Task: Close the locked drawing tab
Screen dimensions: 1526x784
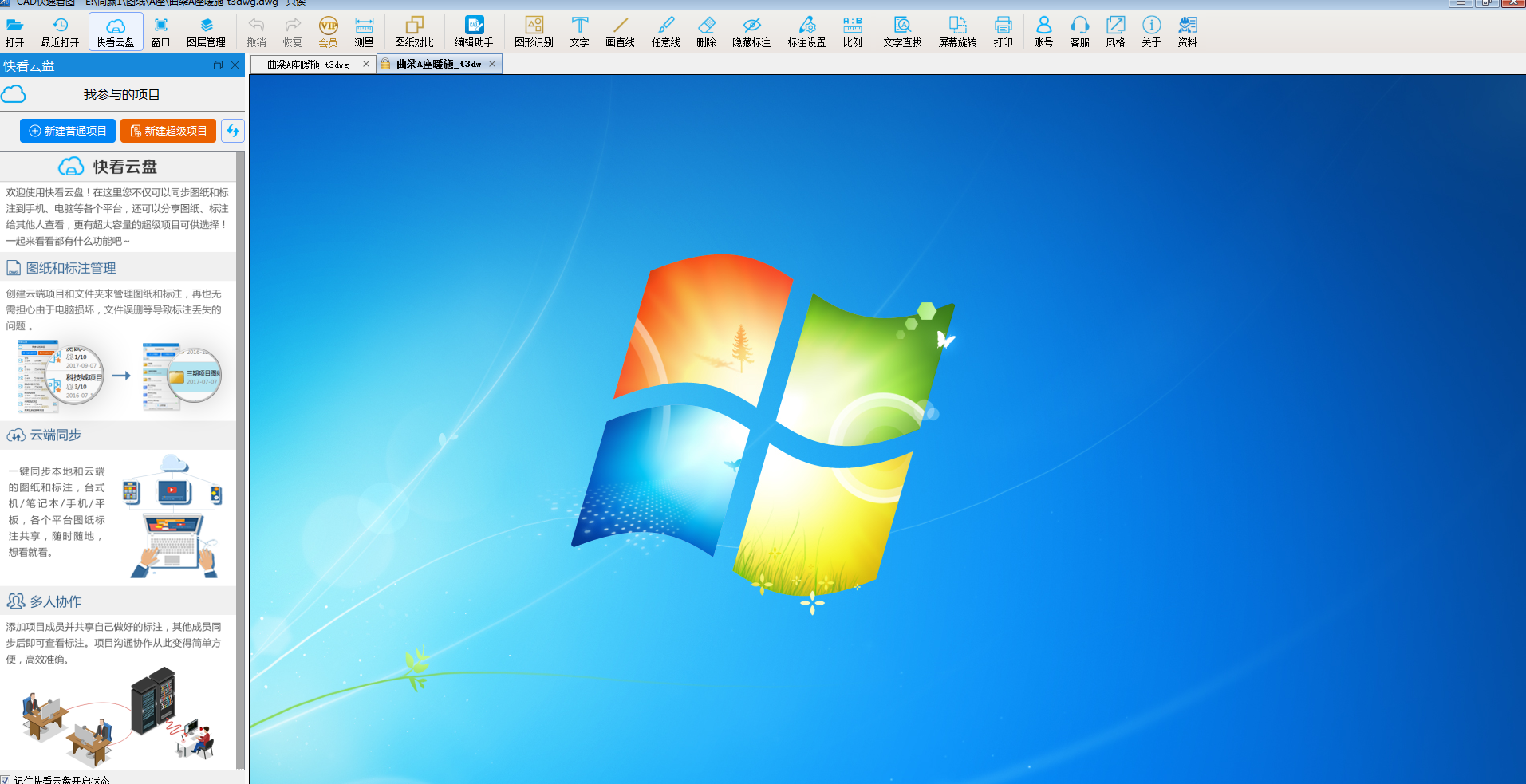Action: coord(492,64)
